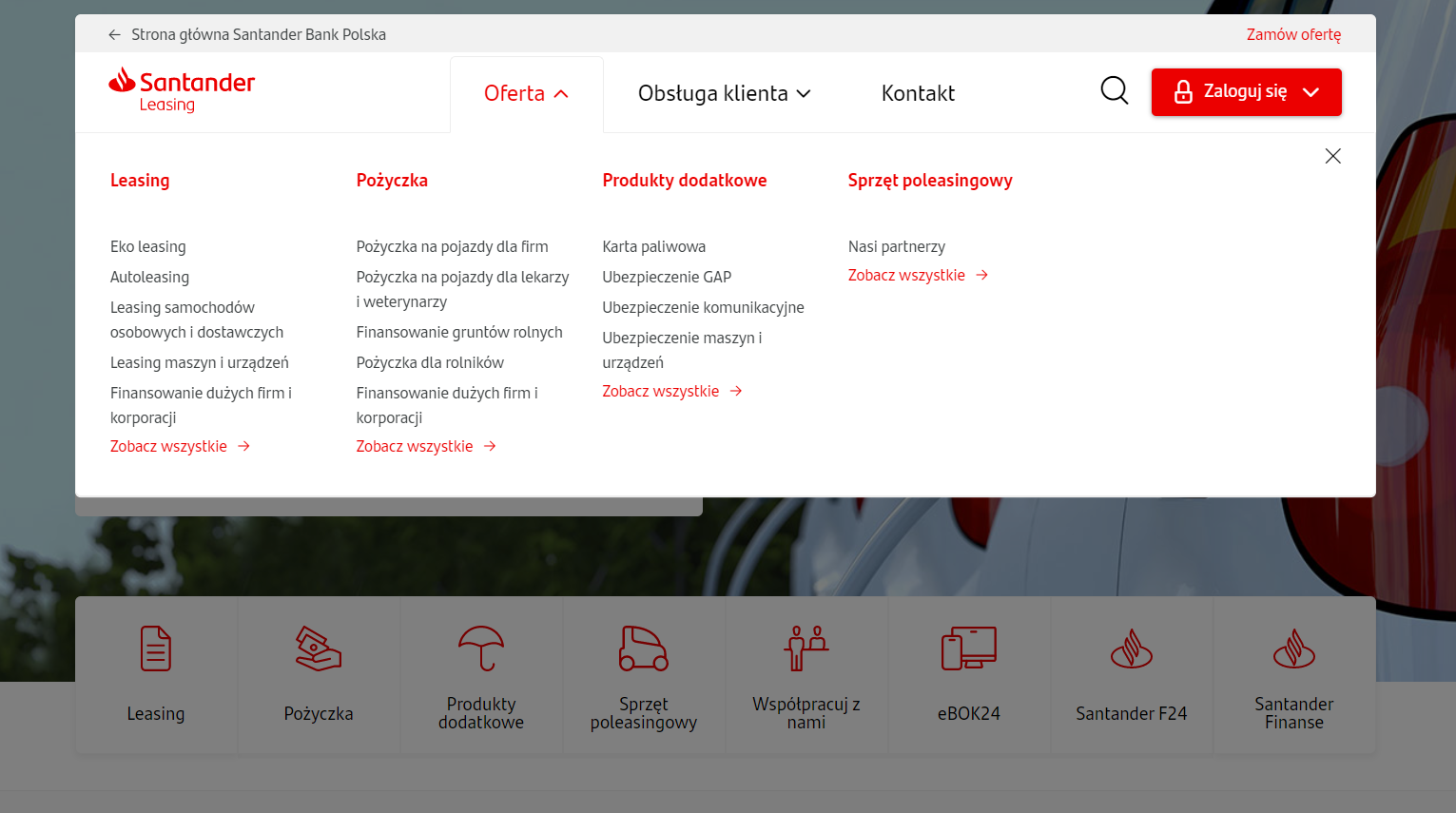
Task: Click the Współpracuj z nami people icon
Action: pos(806,648)
